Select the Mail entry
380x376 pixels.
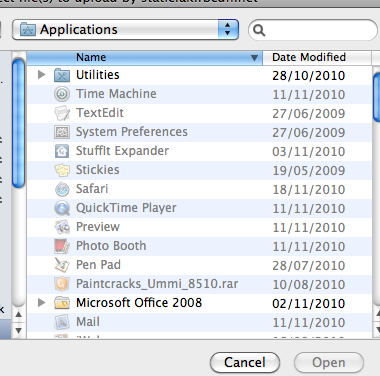pos(88,322)
